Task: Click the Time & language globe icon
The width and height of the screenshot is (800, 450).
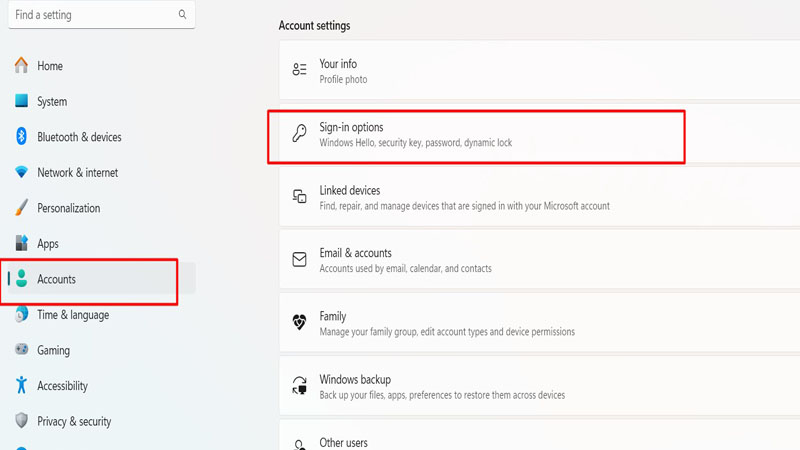Action: (x=21, y=314)
